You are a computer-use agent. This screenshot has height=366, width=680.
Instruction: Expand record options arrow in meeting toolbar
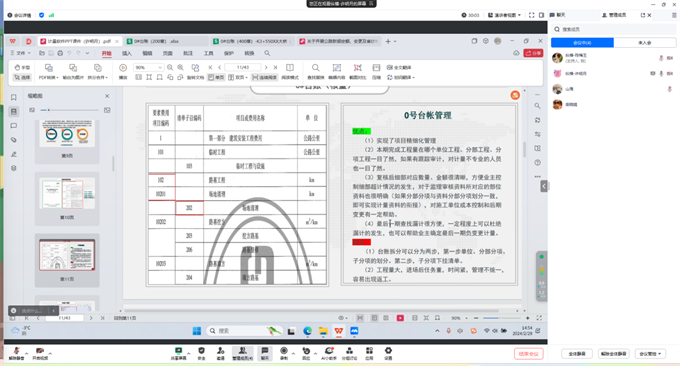[x=293, y=353]
